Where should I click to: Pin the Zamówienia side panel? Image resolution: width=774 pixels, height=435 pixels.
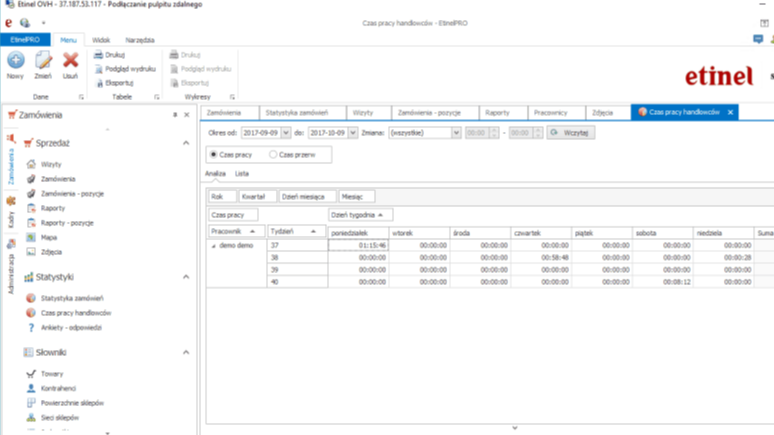[x=175, y=115]
